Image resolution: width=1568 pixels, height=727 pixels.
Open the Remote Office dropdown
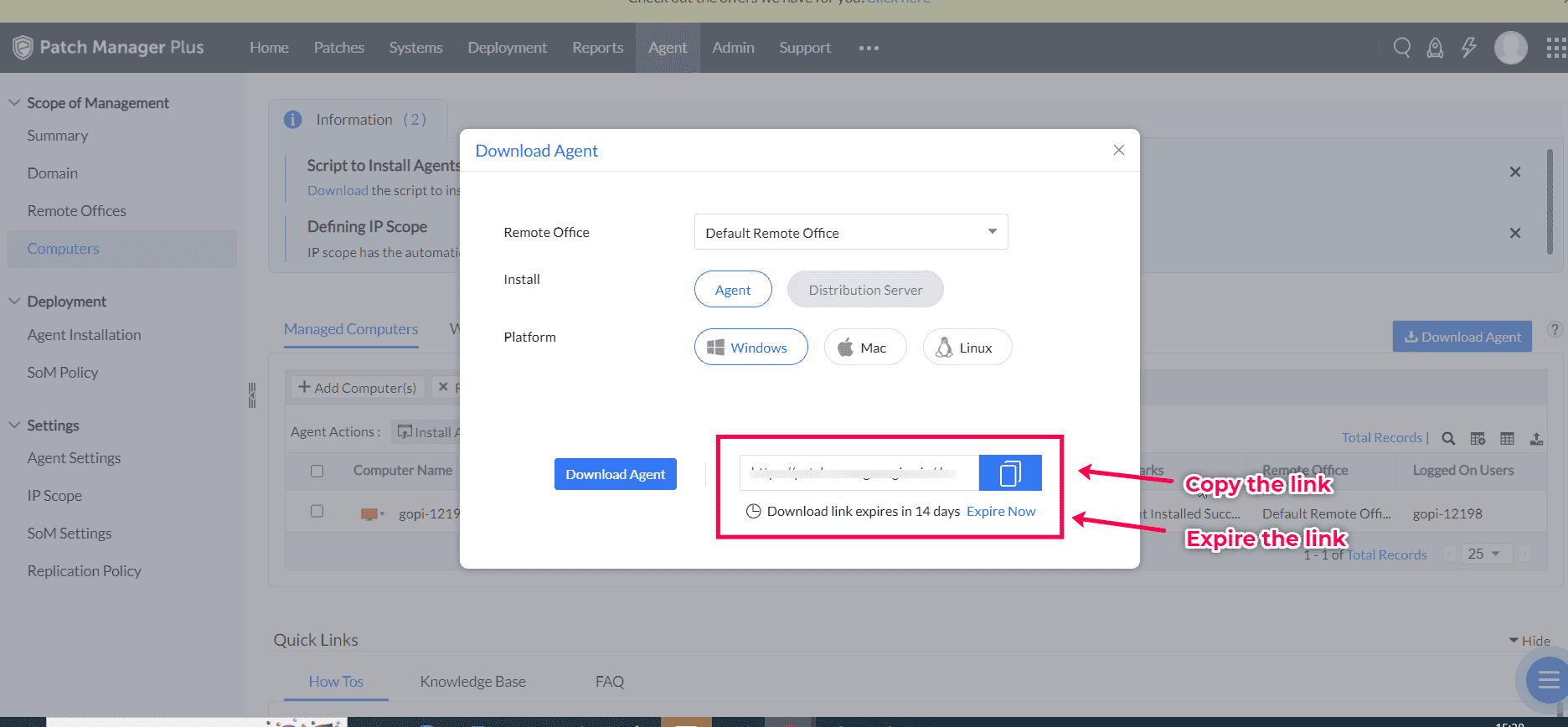coord(851,232)
